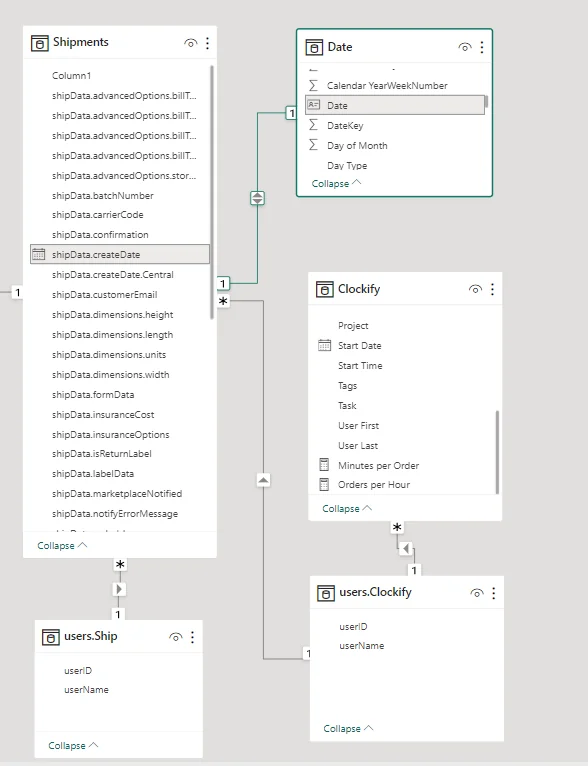Image resolution: width=588 pixels, height=766 pixels.
Task: Select shipData.insuranceCost field
Action: pyautogui.click(x=103, y=415)
